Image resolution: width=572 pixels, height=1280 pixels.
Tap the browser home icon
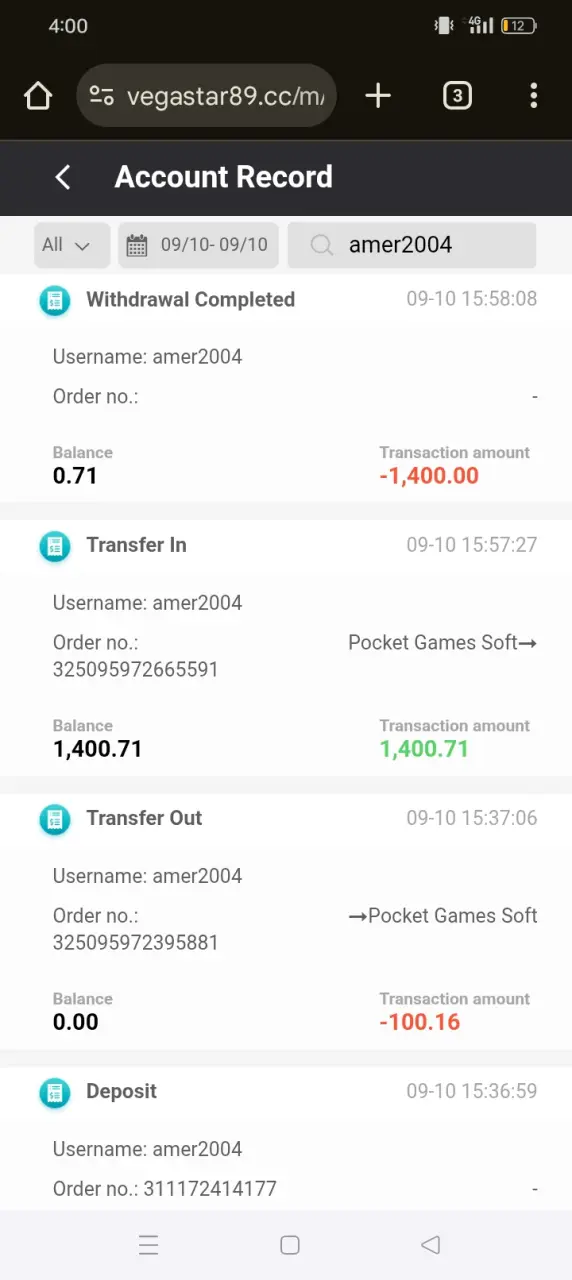tap(38, 96)
